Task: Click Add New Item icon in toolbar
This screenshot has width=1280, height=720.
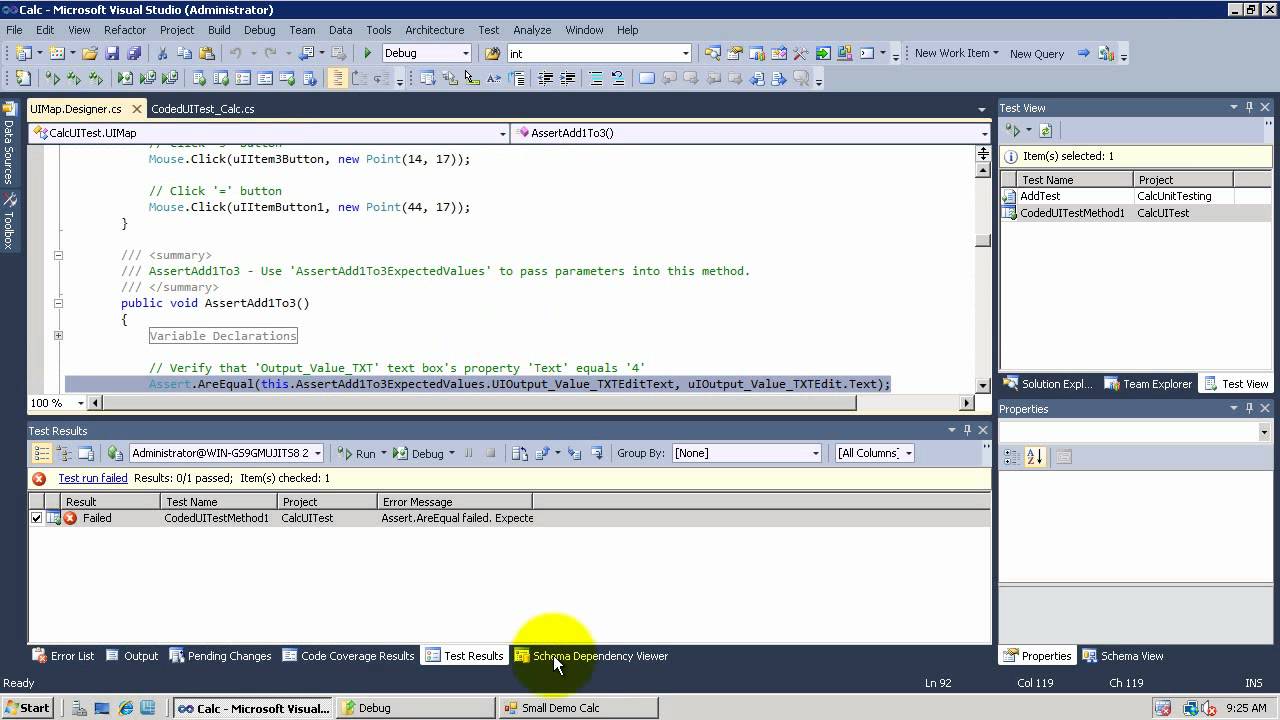Action: (x=57, y=53)
